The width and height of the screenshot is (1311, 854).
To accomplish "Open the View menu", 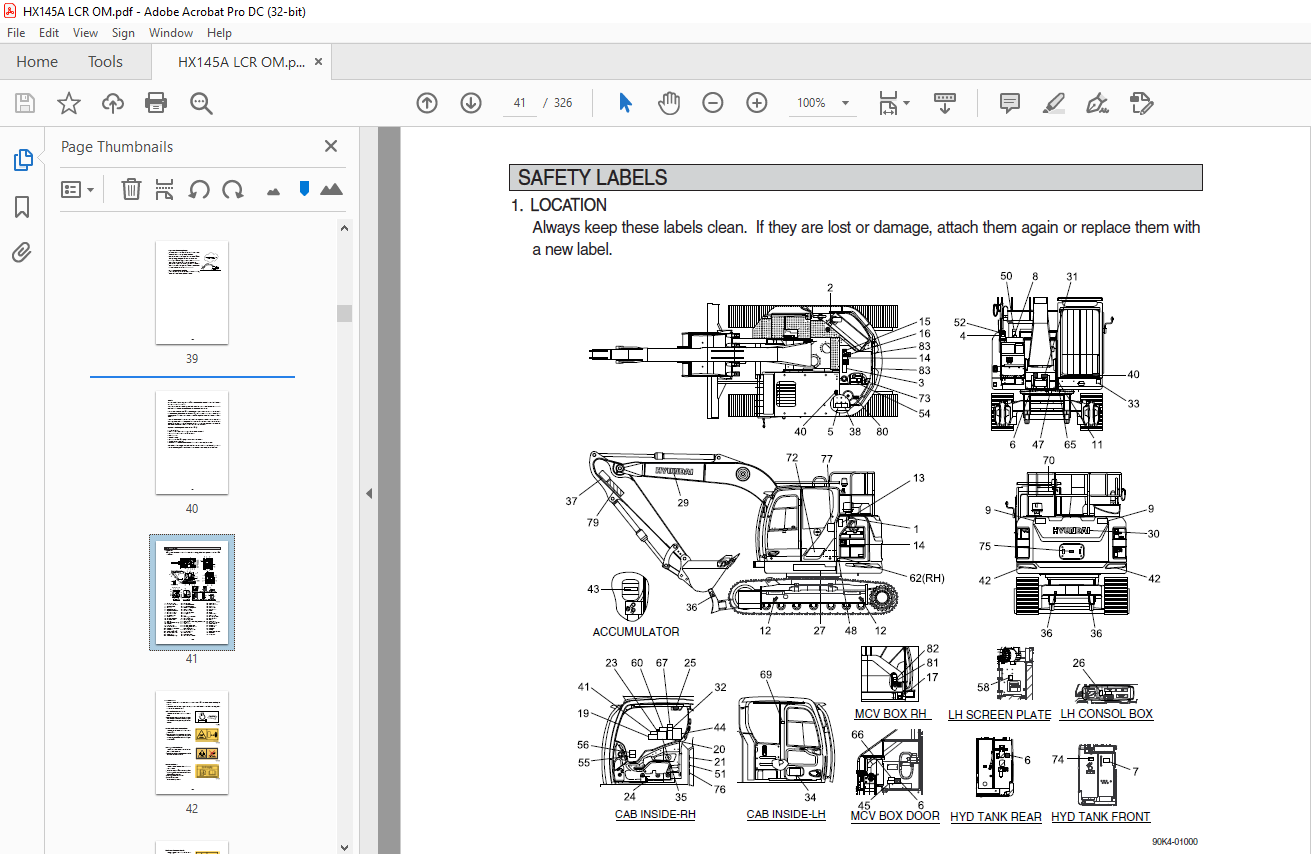I will pos(86,33).
